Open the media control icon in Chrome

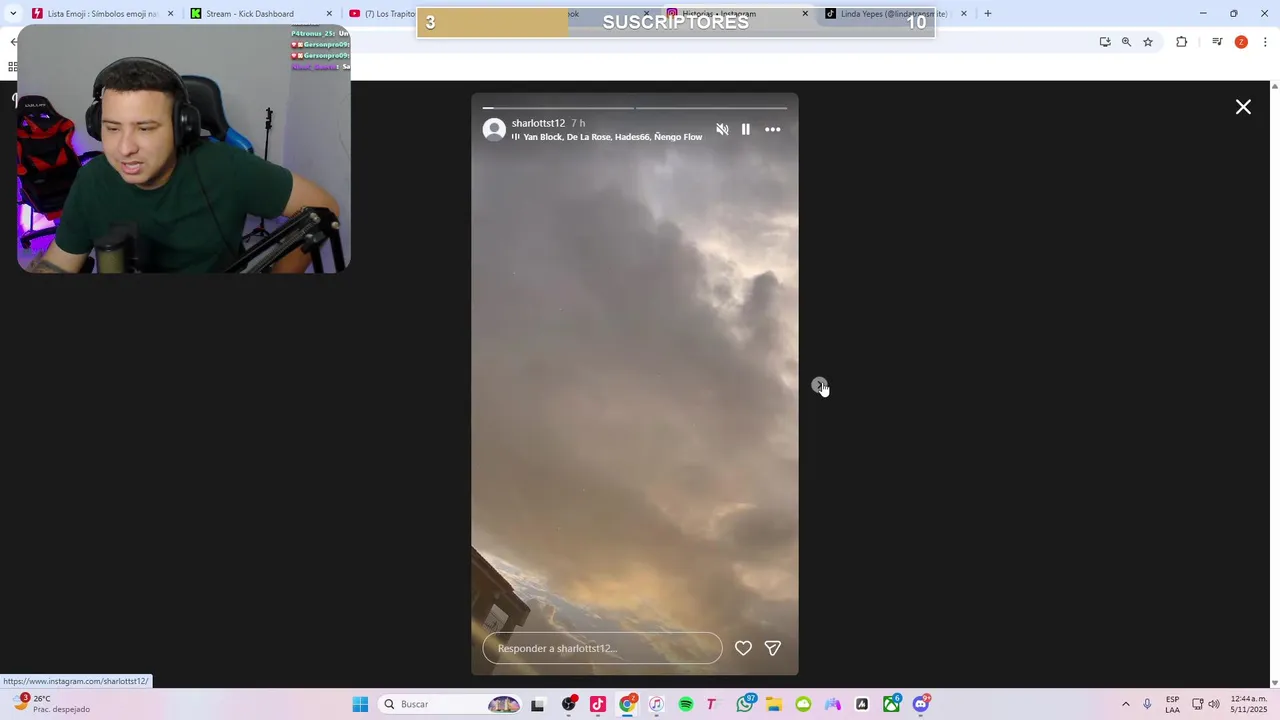click(1217, 42)
